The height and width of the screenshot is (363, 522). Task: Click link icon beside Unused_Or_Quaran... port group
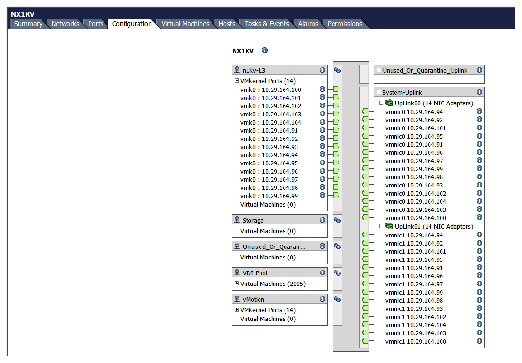[337, 246]
